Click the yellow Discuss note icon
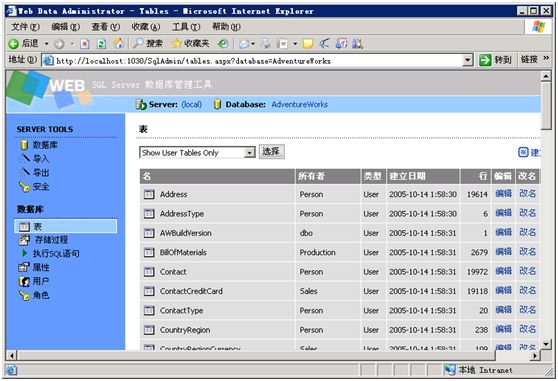Screen dimensions: 558x381 (x=308, y=44)
